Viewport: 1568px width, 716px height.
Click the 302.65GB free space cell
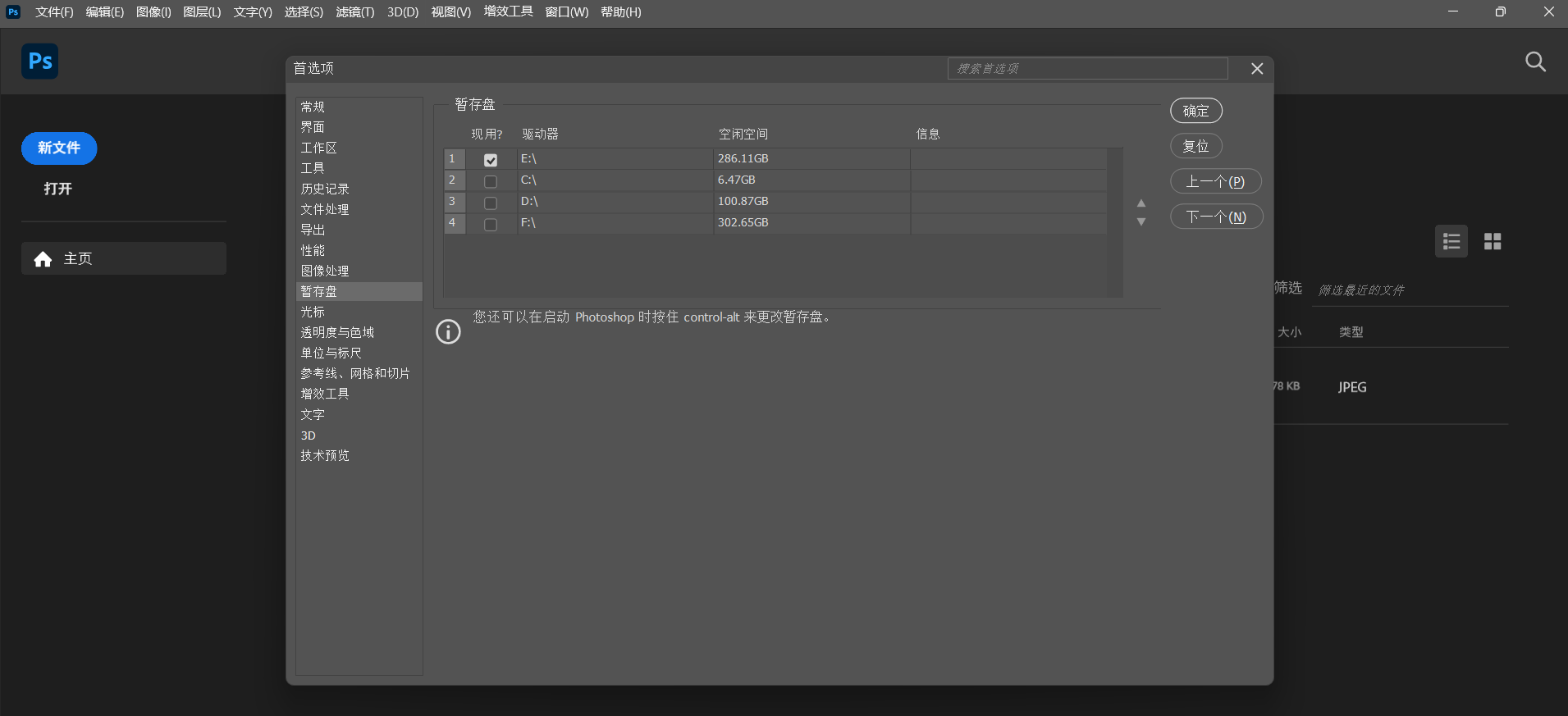[x=811, y=222]
